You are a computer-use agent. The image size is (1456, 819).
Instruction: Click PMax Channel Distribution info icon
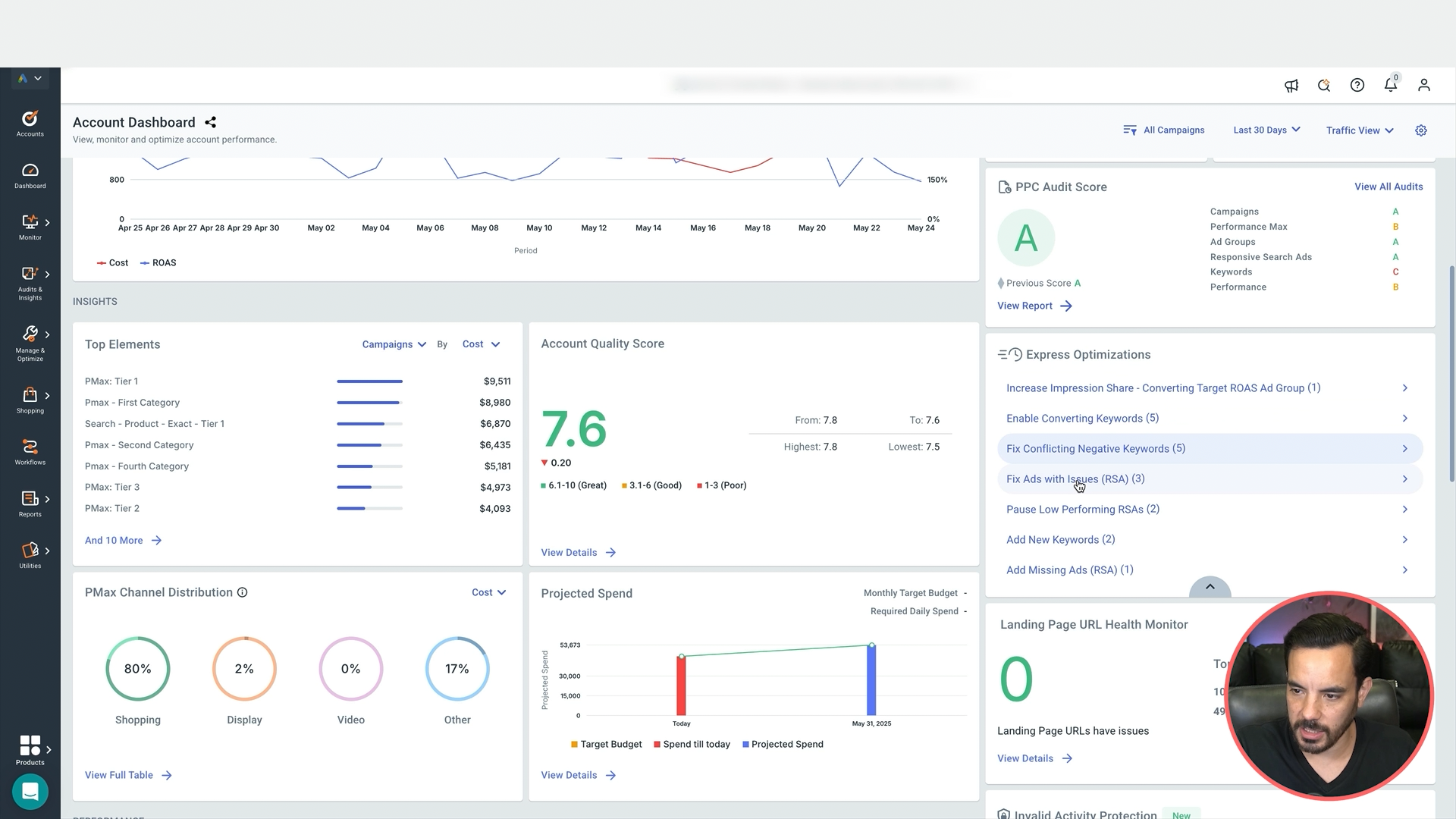243,592
